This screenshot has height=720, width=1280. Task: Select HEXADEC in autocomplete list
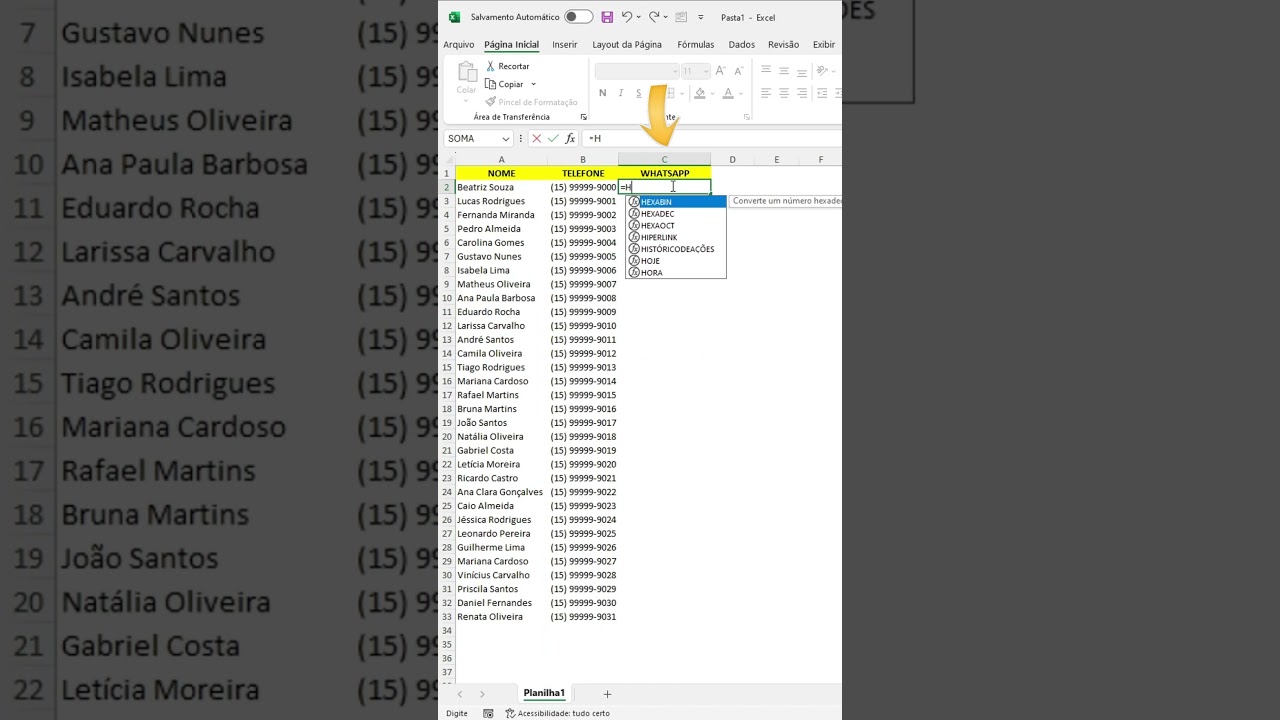(676, 214)
